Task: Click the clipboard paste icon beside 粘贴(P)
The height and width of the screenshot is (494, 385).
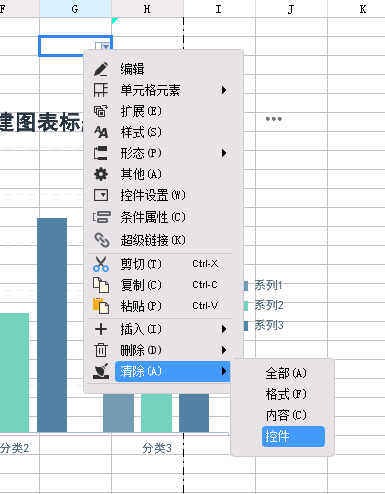Action: tap(101, 306)
